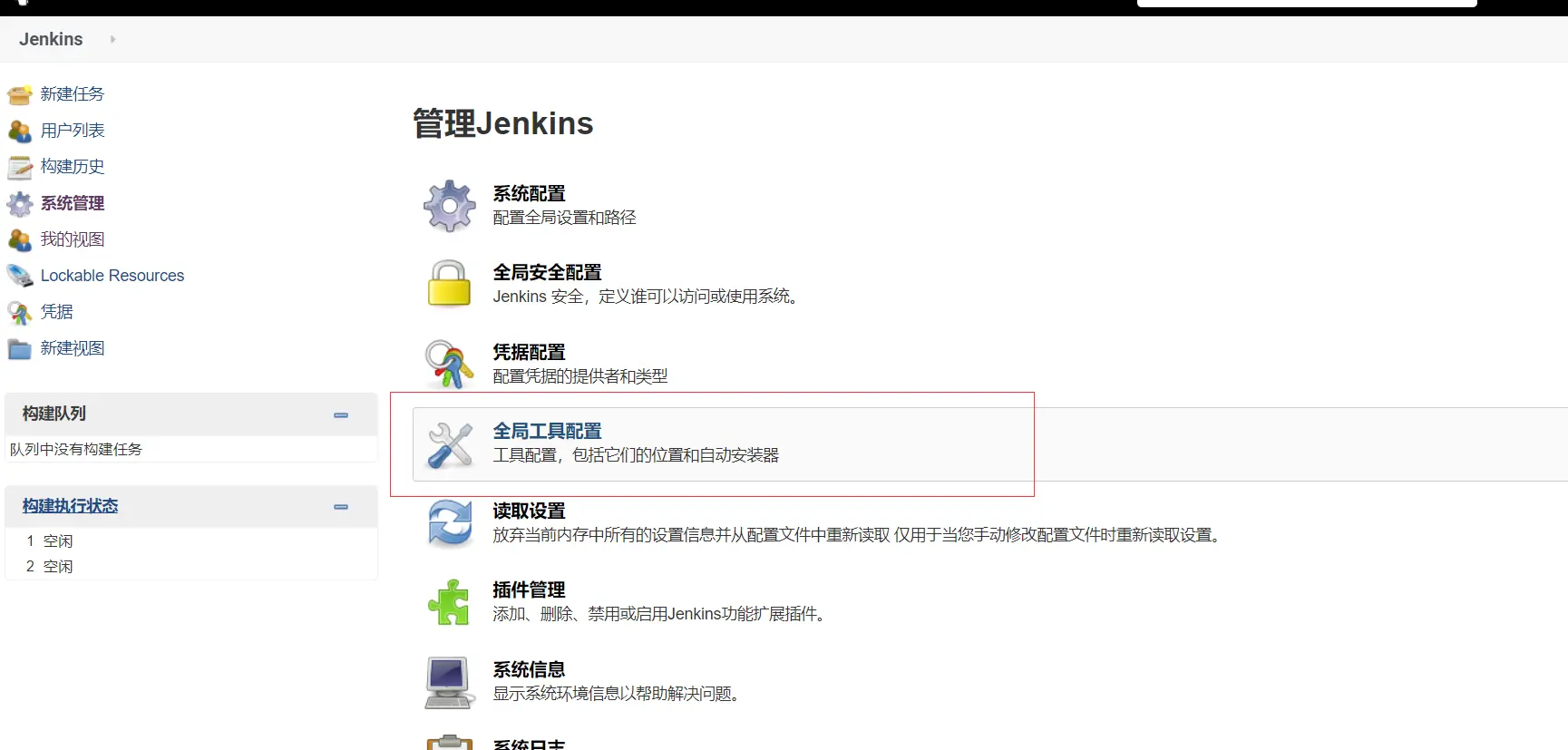Viewport: 1568px width, 750px height.
Task: Open 插件管理 title link
Action: (529, 589)
